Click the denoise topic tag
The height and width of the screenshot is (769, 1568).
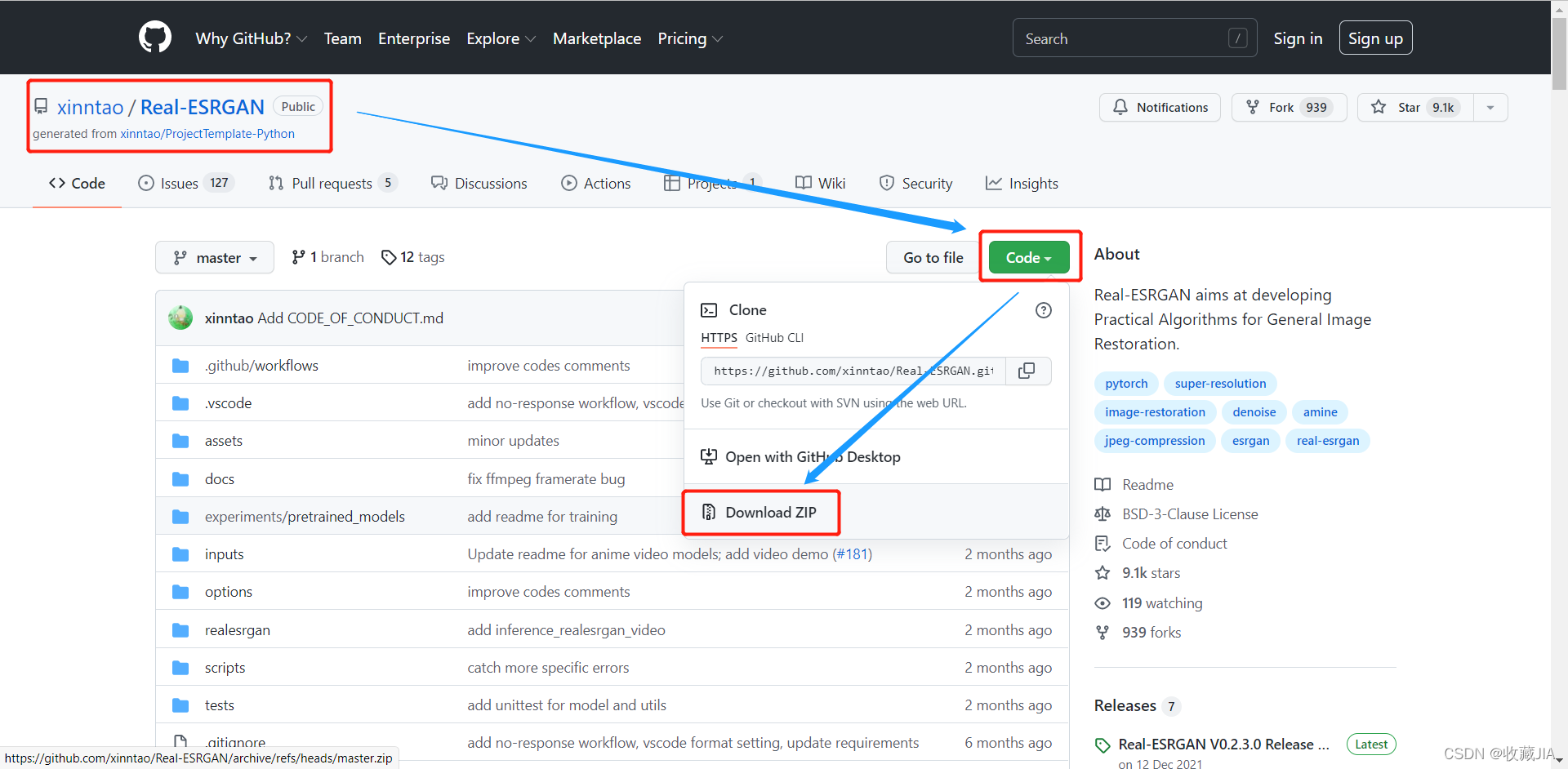(1254, 412)
